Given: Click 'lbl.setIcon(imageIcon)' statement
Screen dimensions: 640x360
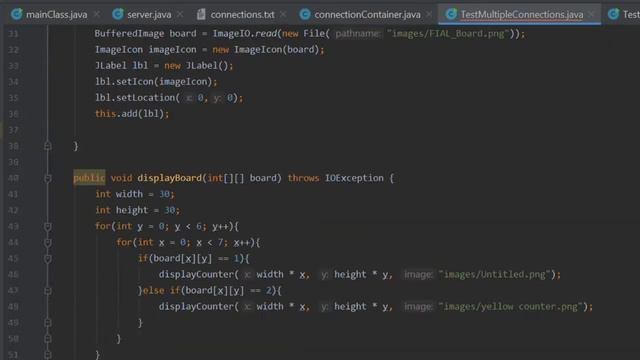Looking at the screenshot, I should (x=156, y=82).
